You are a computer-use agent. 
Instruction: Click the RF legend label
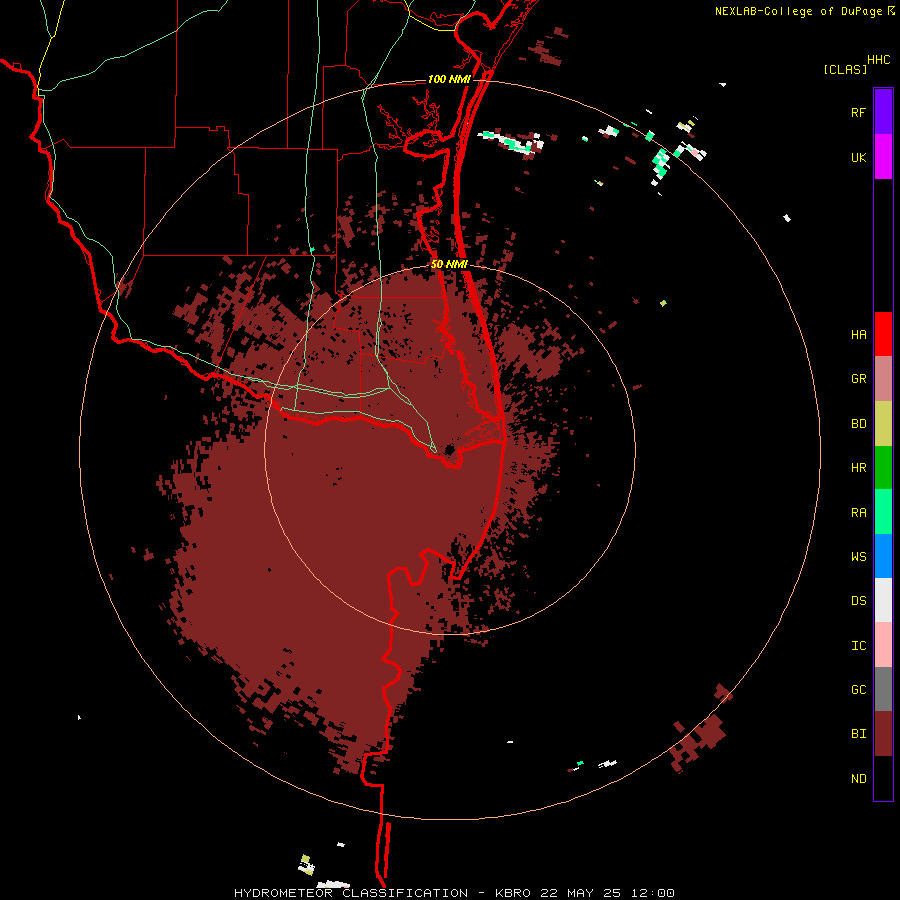[858, 113]
